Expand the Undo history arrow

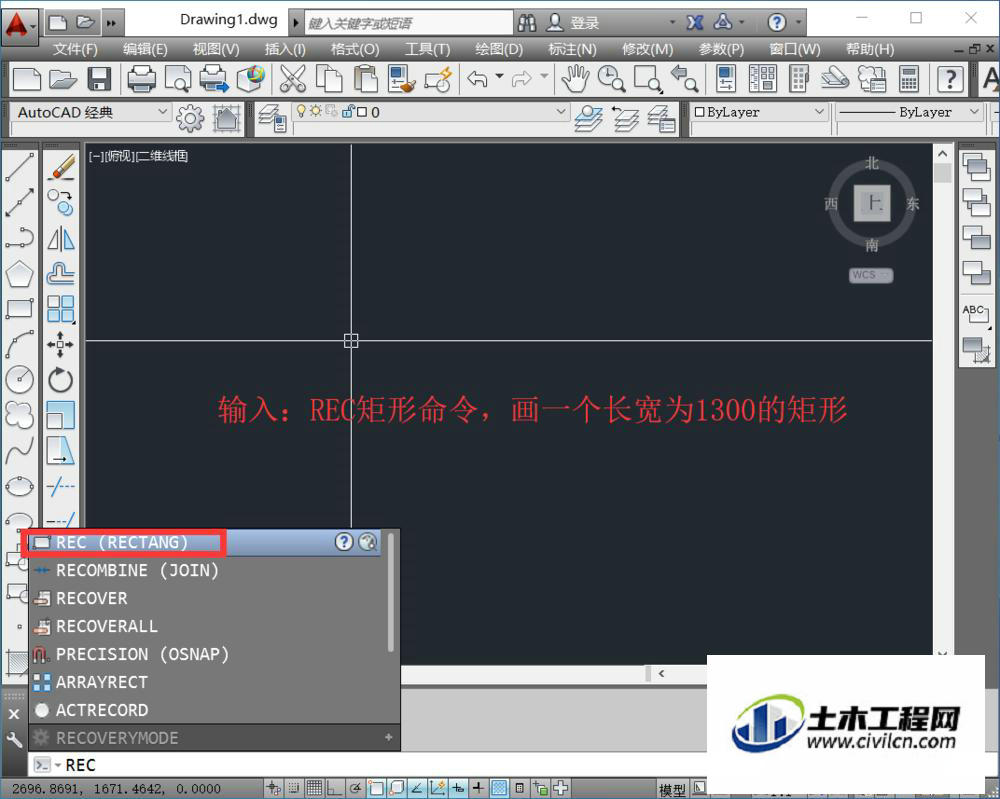(x=499, y=77)
